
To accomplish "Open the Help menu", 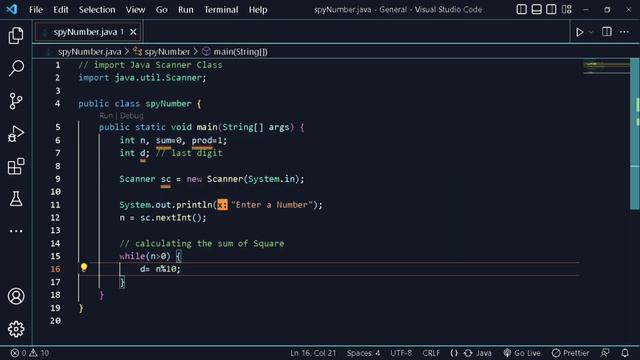I will click(258, 9).
